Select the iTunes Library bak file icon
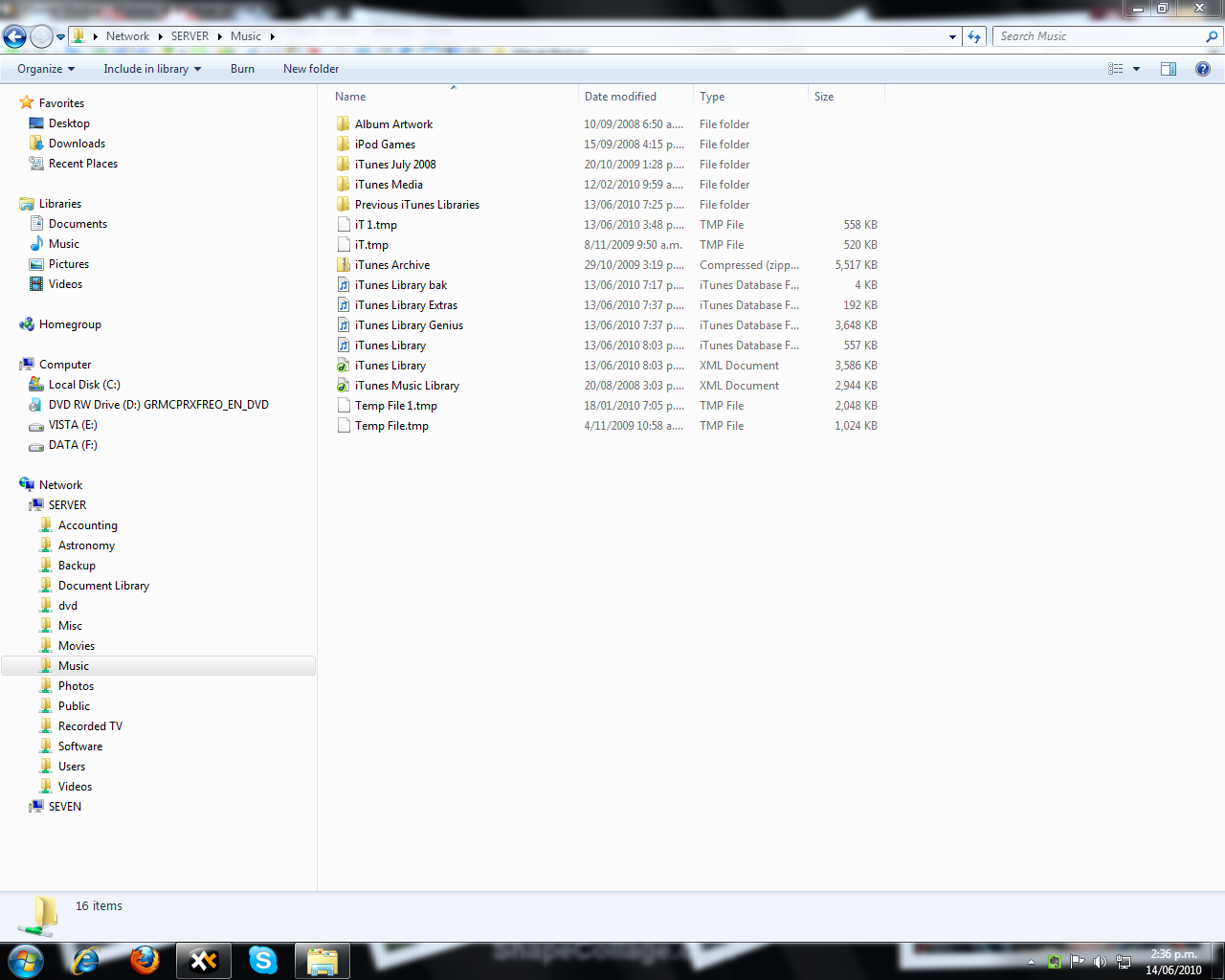This screenshot has width=1225, height=980. coord(344,285)
